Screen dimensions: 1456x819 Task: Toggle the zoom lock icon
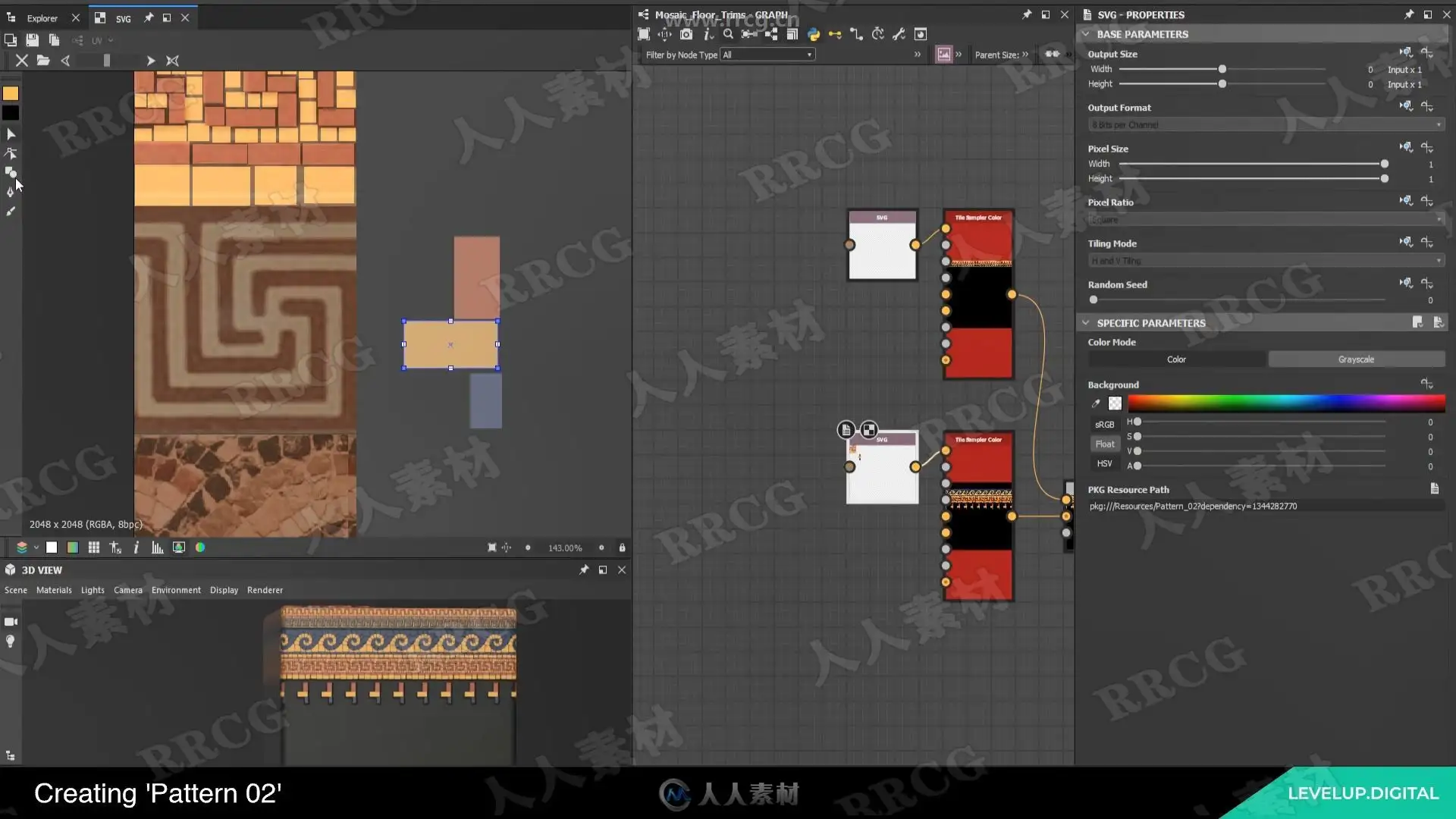tap(622, 548)
